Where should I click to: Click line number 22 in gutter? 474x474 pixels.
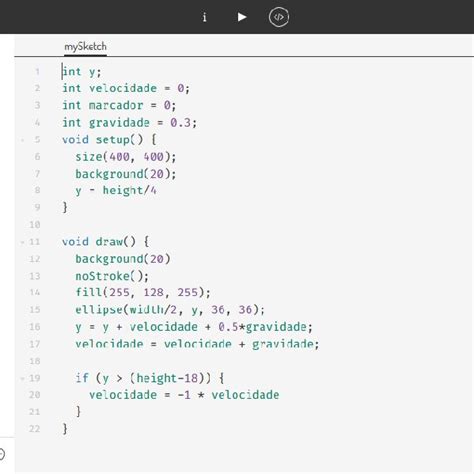[35, 429]
